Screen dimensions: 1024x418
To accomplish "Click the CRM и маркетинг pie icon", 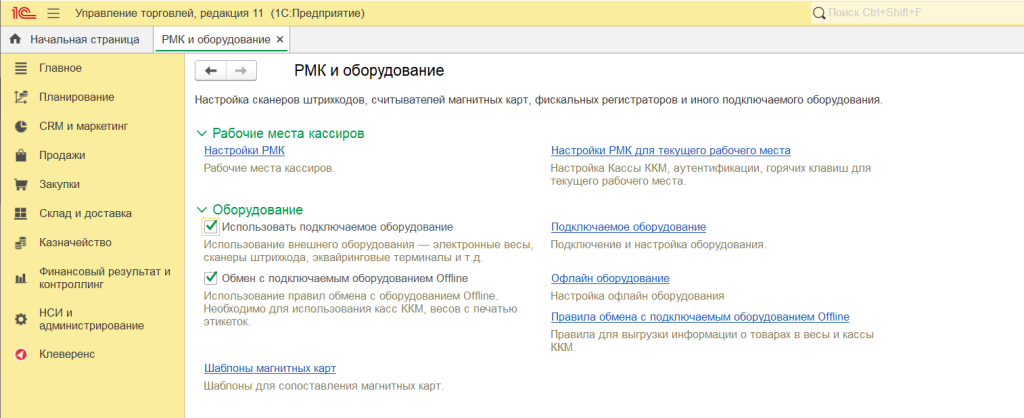I will coord(21,126).
